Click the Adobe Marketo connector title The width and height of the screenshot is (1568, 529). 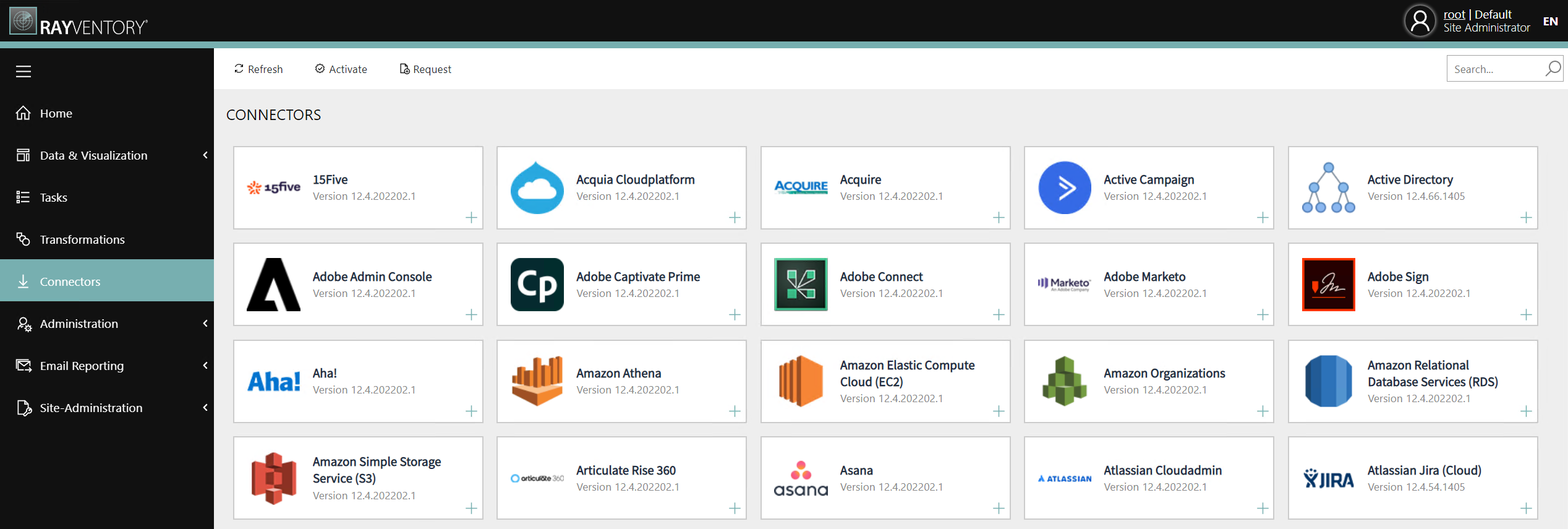tap(1144, 277)
